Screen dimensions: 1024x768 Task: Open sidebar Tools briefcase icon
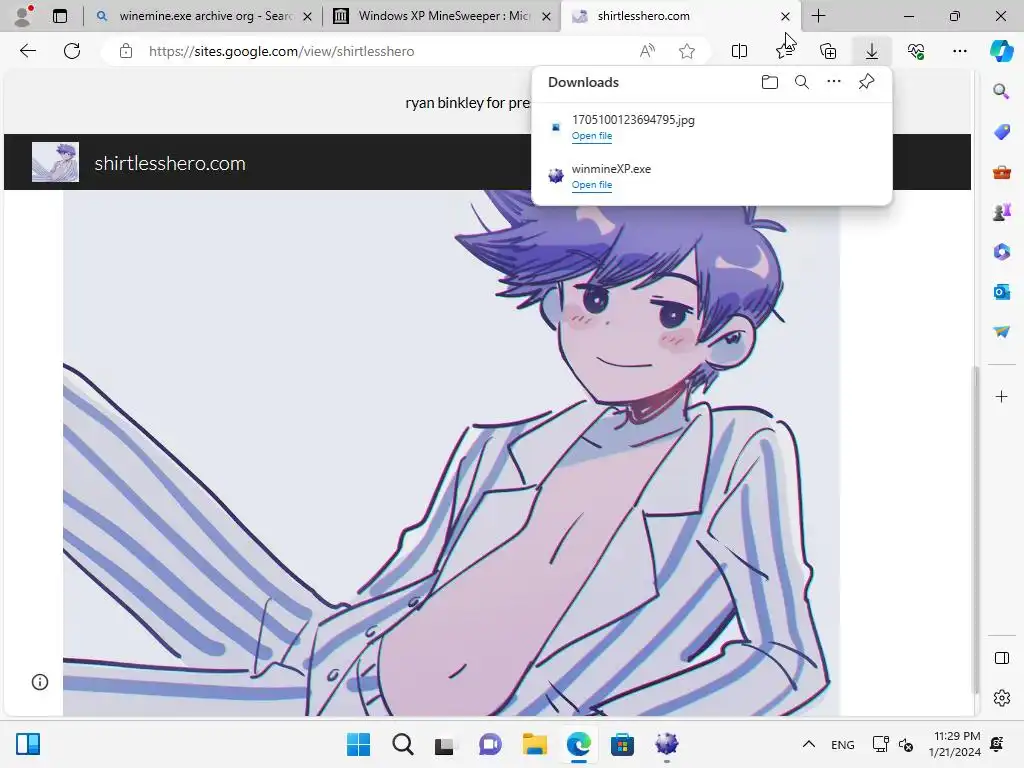pos(1001,172)
